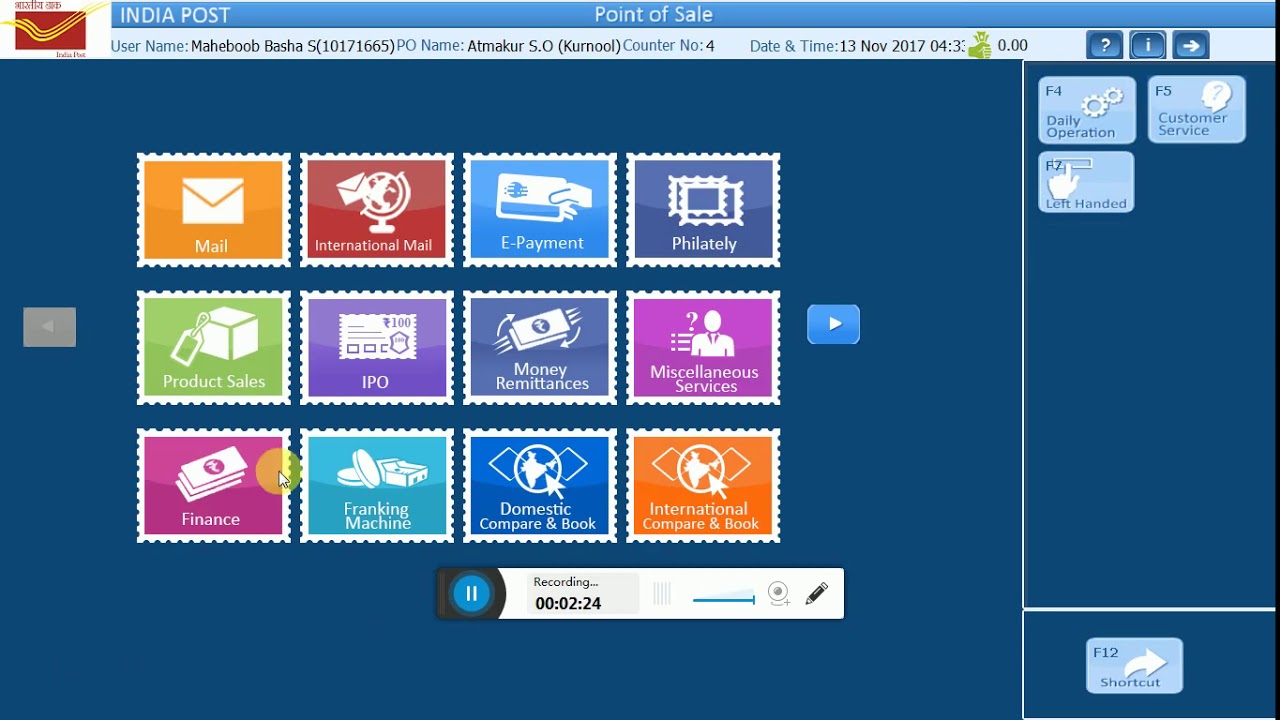This screenshot has height=720, width=1280.
Task: Click the cash balance amount 0.00
Action: coord(1013,45)
